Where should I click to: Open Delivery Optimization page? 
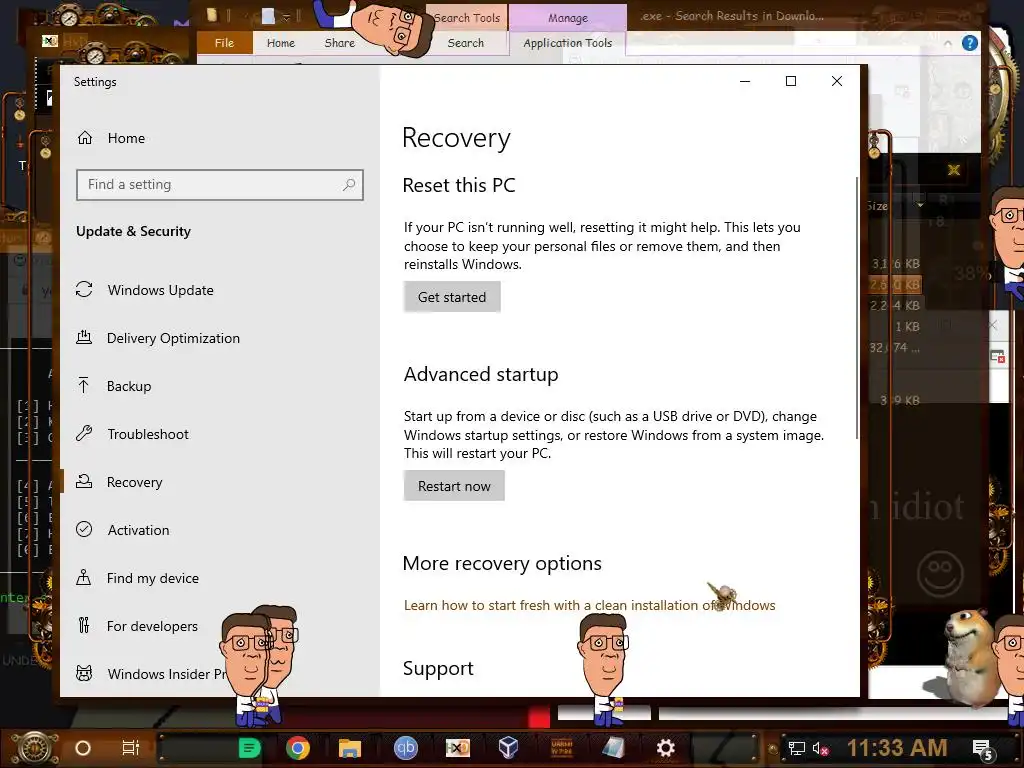173,338
